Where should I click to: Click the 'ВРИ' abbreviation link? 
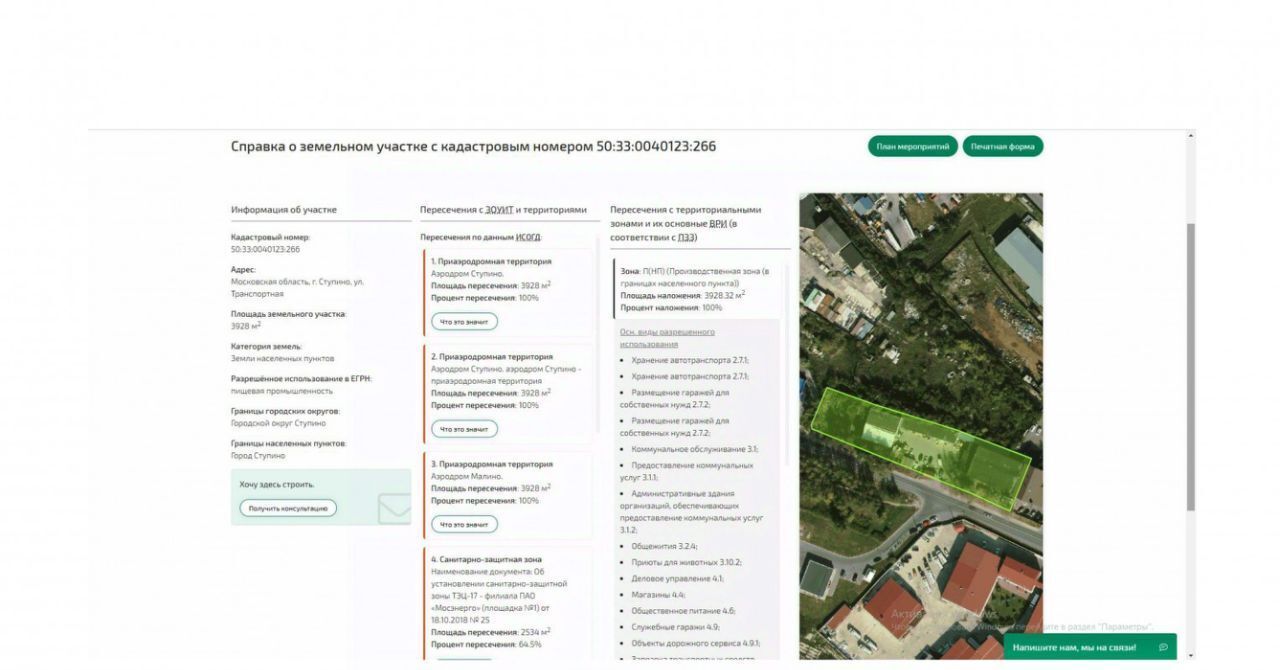click(717, 224)
